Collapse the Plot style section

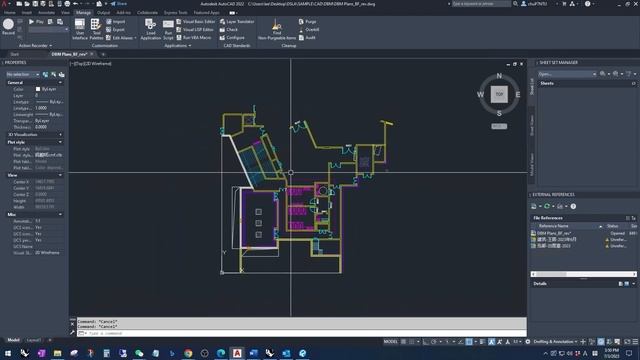click(x=60, y=142)
